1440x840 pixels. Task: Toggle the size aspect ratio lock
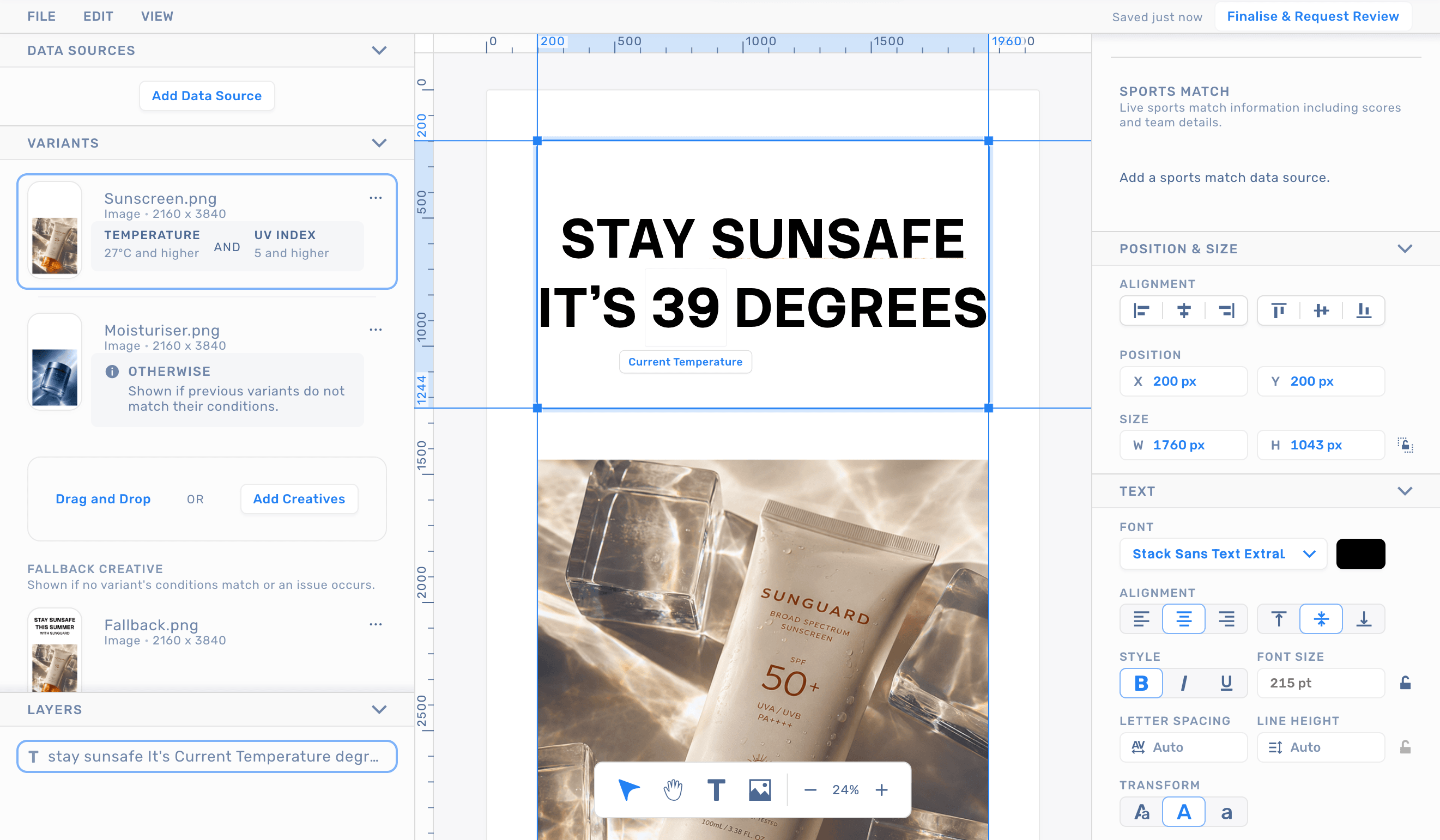pos(1405,445)
